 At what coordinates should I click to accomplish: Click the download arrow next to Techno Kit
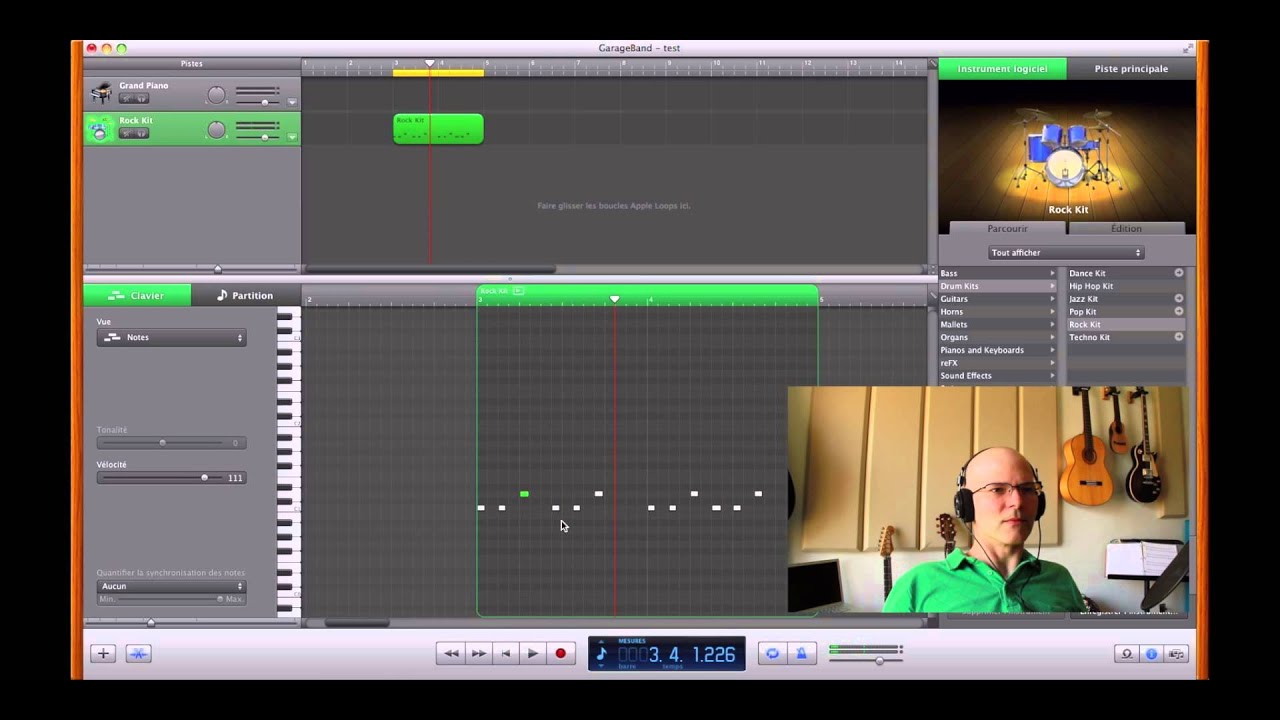[x=1179, y=337]
